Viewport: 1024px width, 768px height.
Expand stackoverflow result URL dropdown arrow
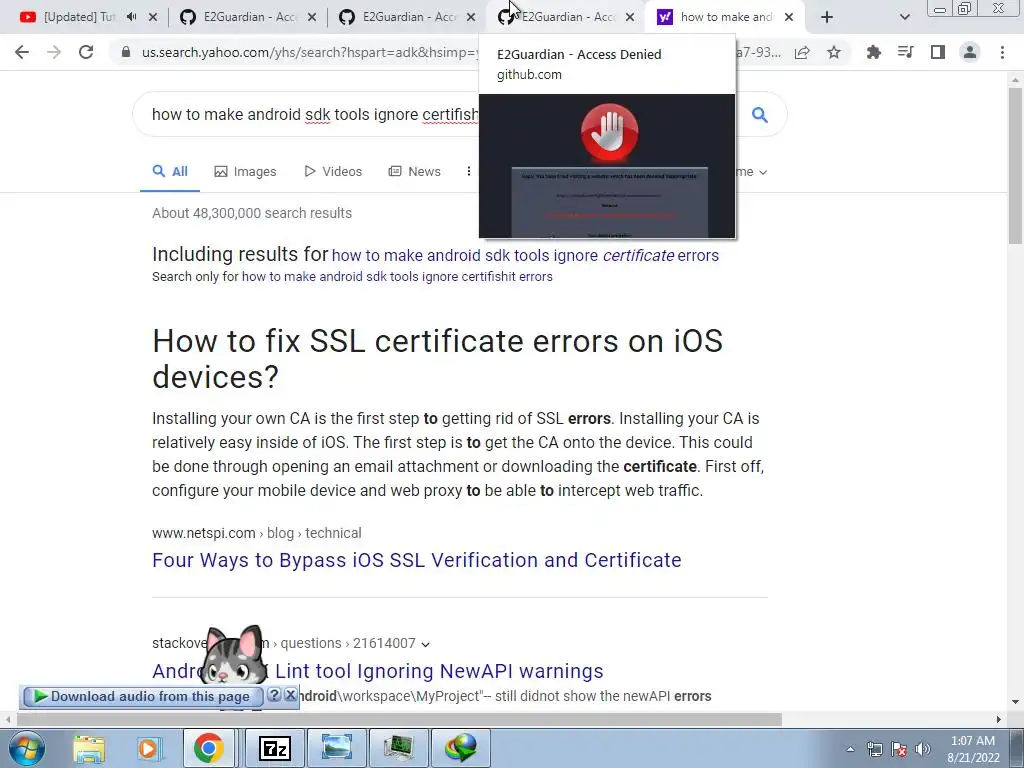point(426,645)
